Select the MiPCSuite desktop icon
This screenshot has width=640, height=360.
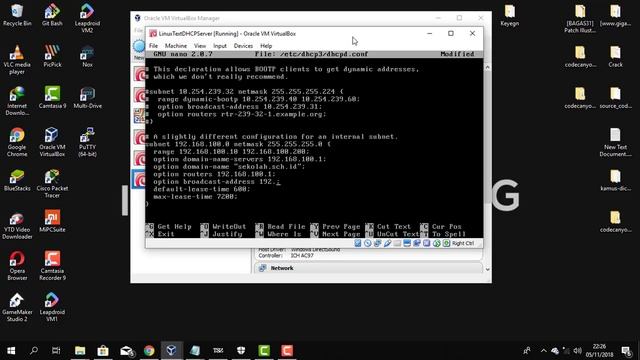[52, 221]
